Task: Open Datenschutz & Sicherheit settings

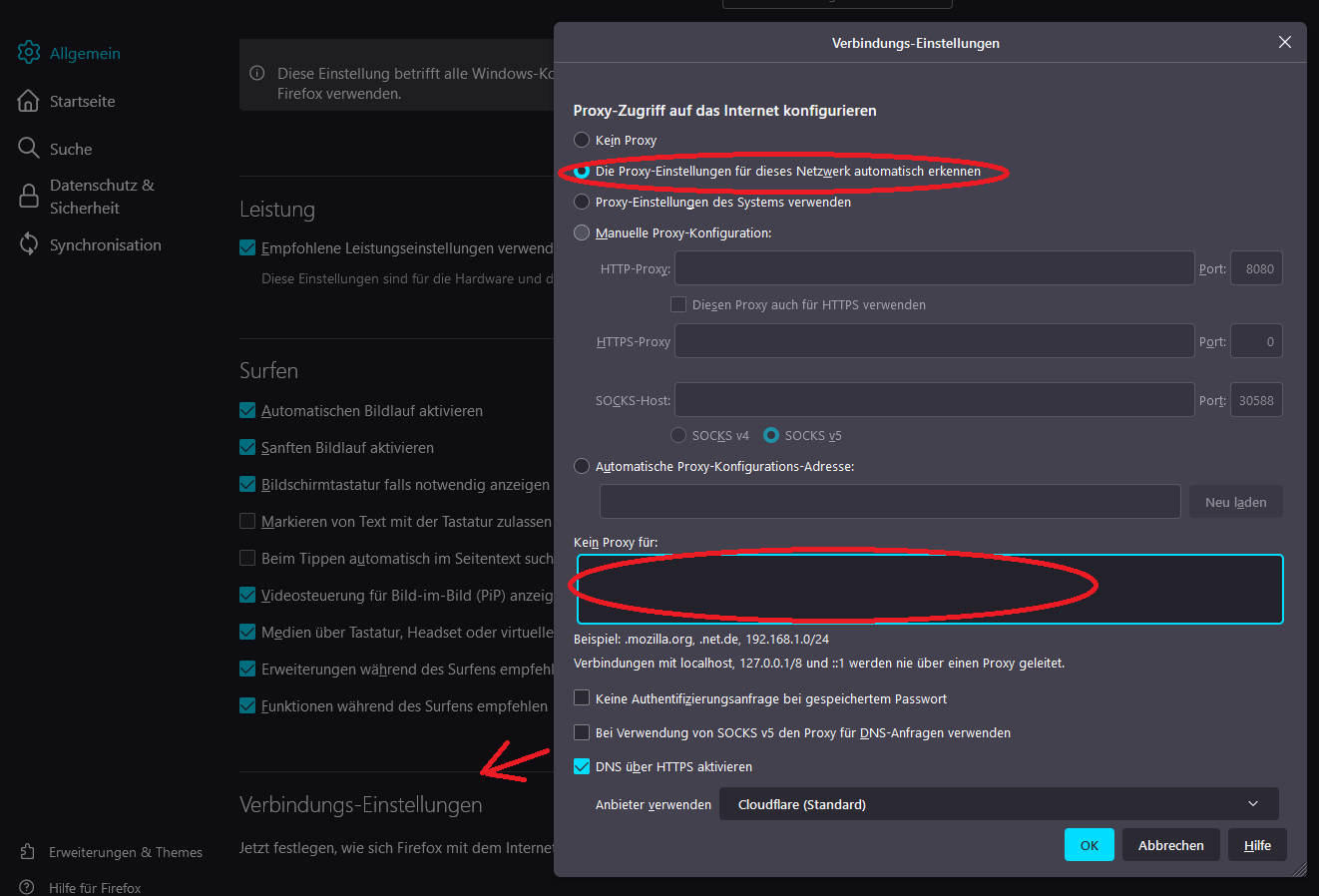Action: tap(102, 197)
